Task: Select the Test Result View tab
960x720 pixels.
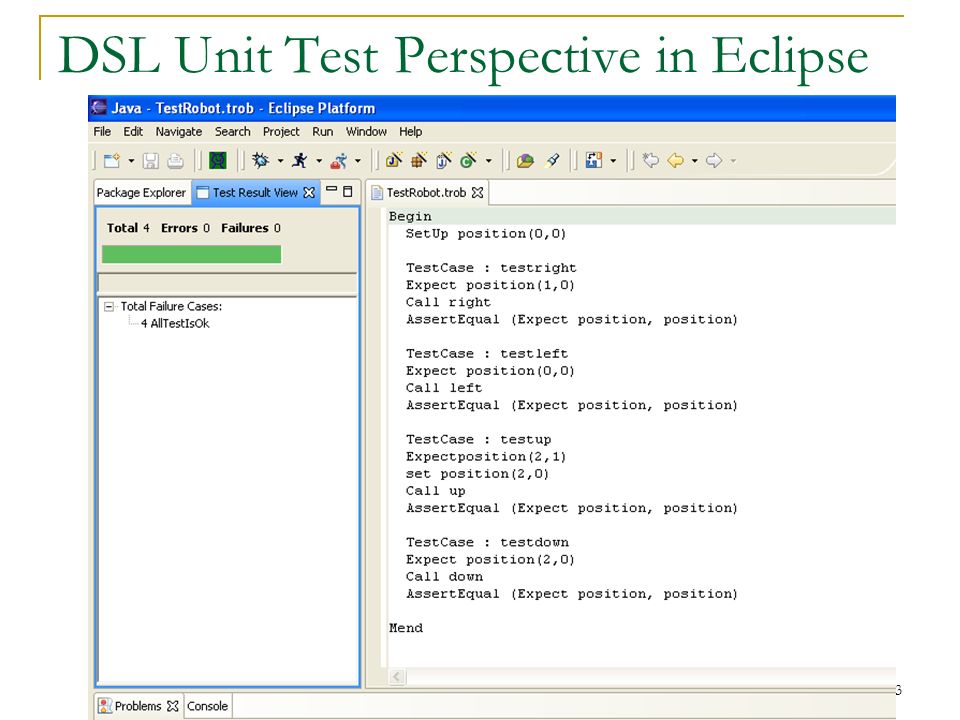Action: coord(254,192)
